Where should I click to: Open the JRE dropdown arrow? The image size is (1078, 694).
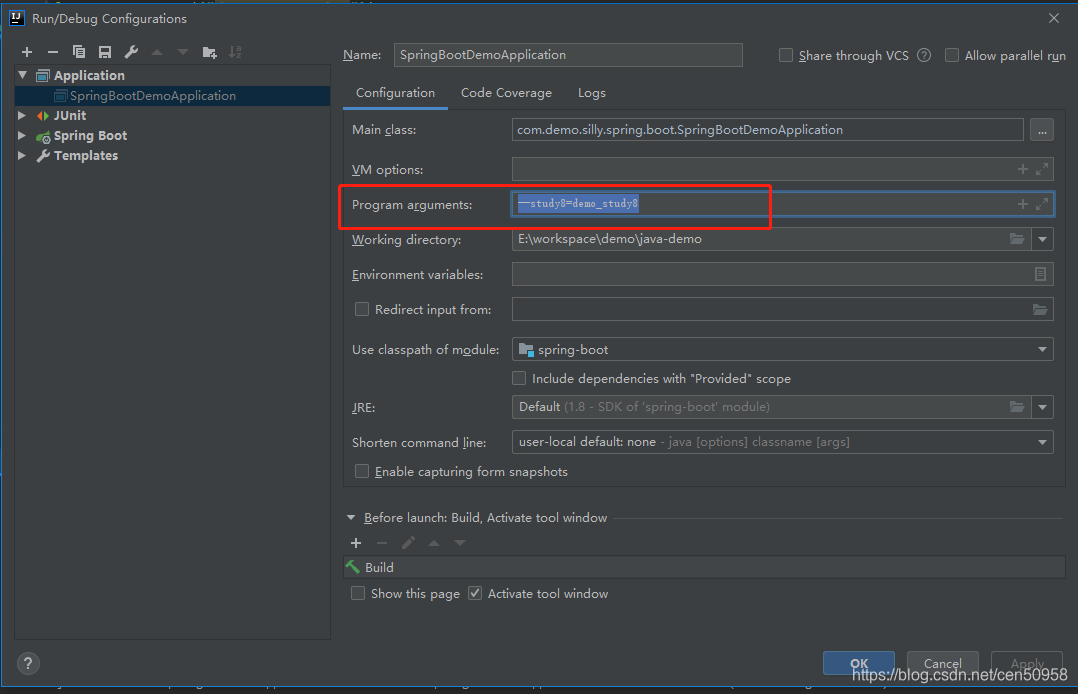click(x=1043, y=407)
